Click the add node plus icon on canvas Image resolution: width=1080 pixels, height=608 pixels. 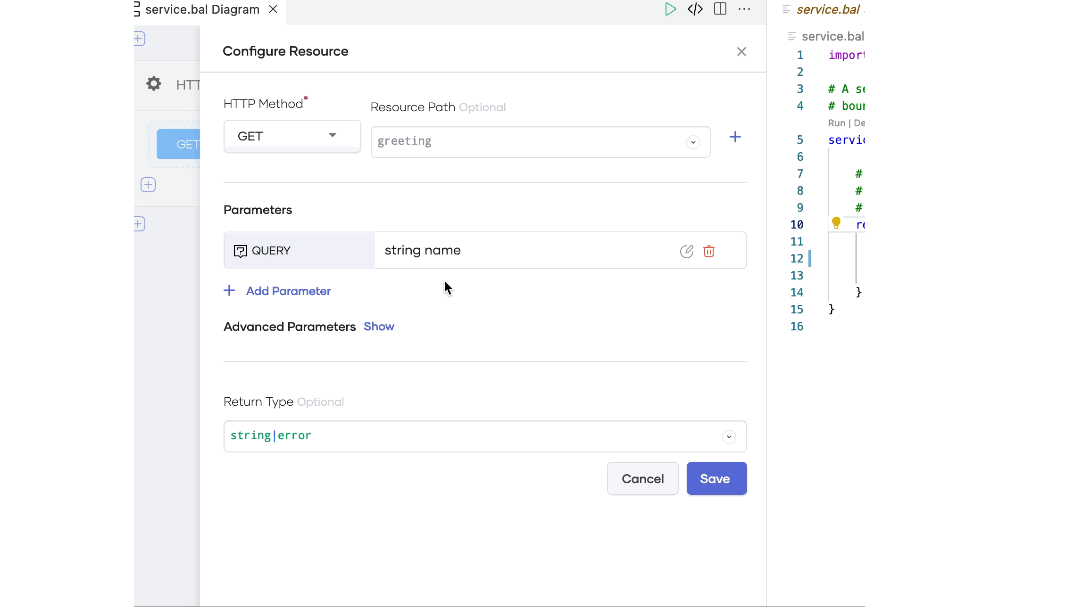point(148,184)
